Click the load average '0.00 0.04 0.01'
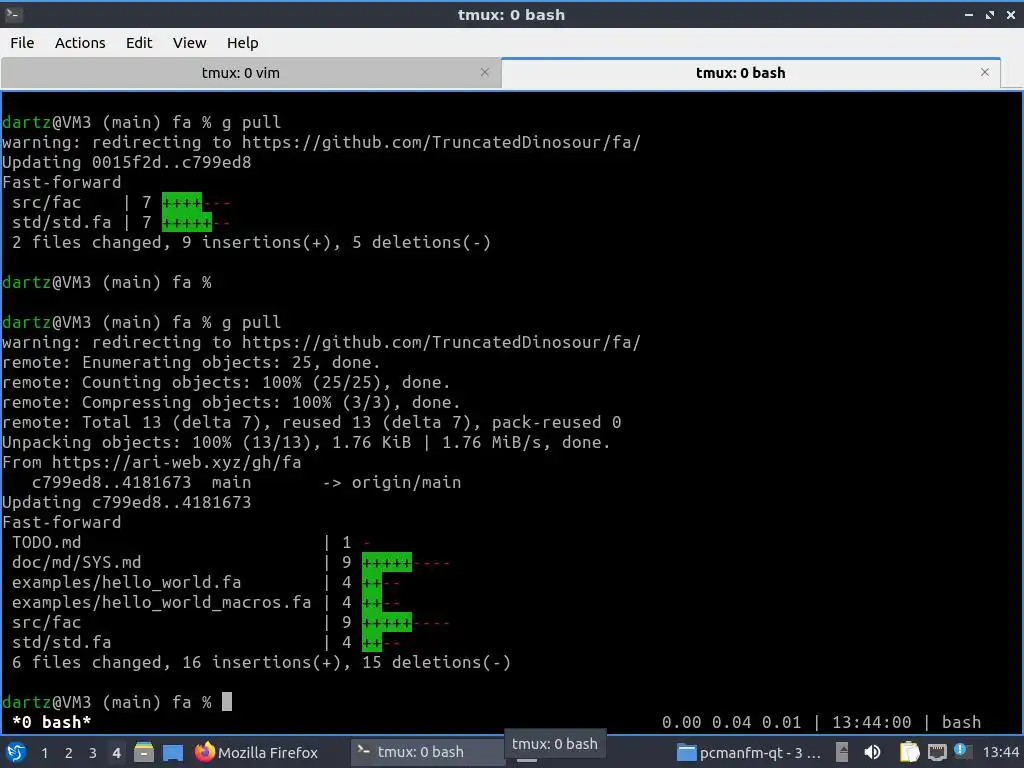 (731, 722)
